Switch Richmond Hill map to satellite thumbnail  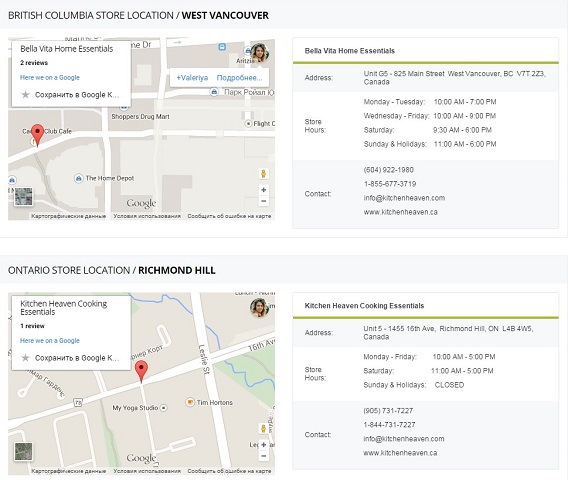pos(24,452)
